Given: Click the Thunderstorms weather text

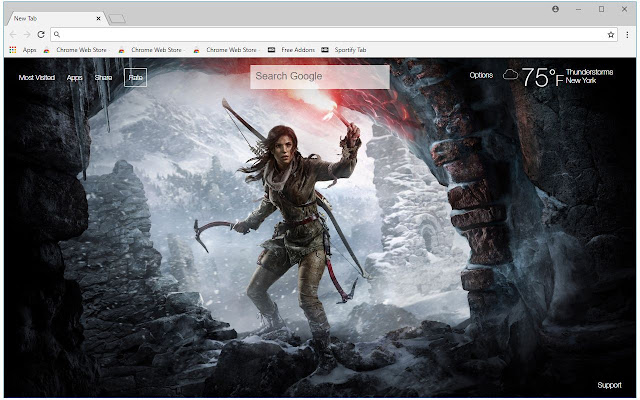Looking at the screenshot, I should 589,72.
